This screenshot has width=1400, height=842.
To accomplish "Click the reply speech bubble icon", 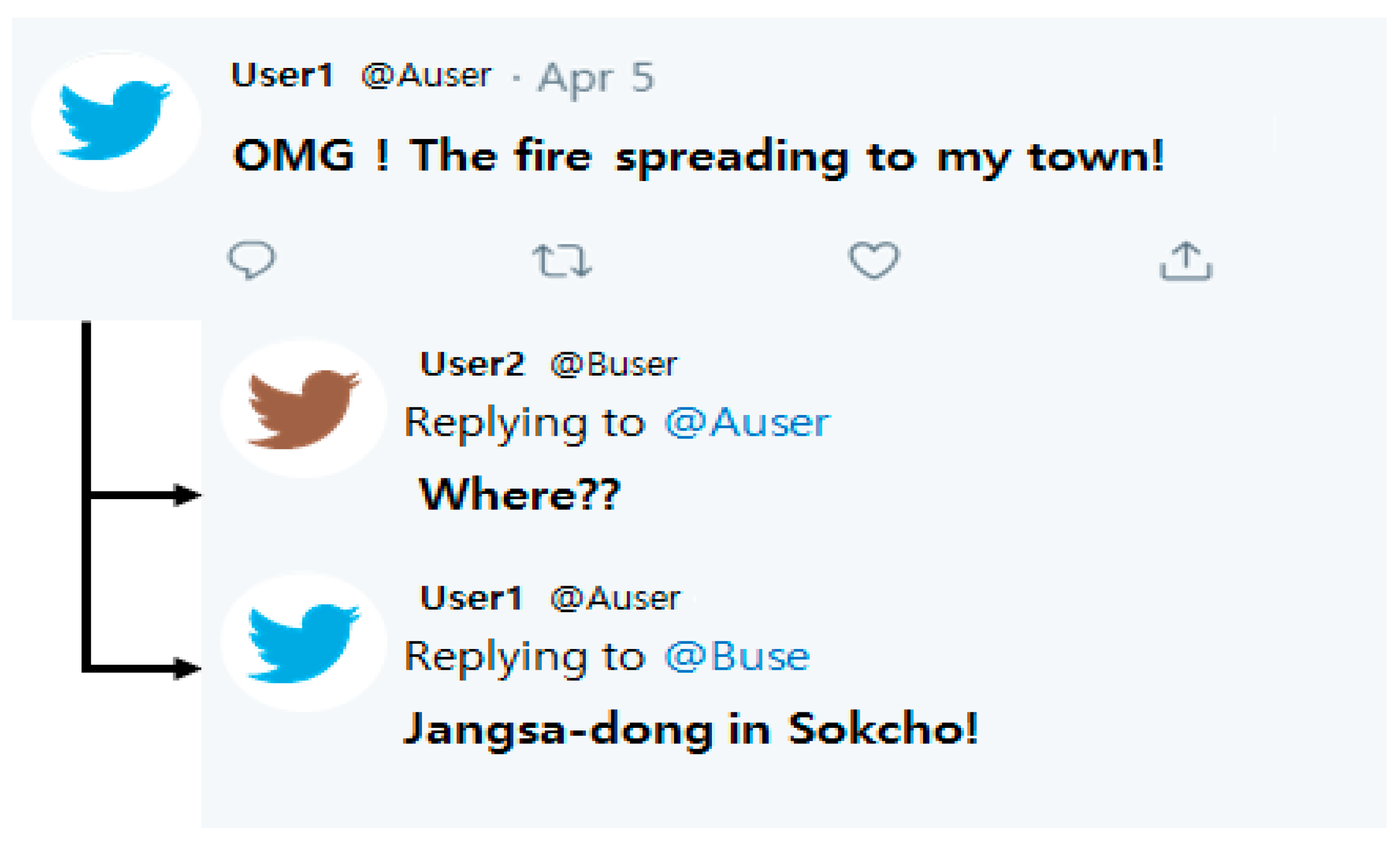I will (251, 260).
